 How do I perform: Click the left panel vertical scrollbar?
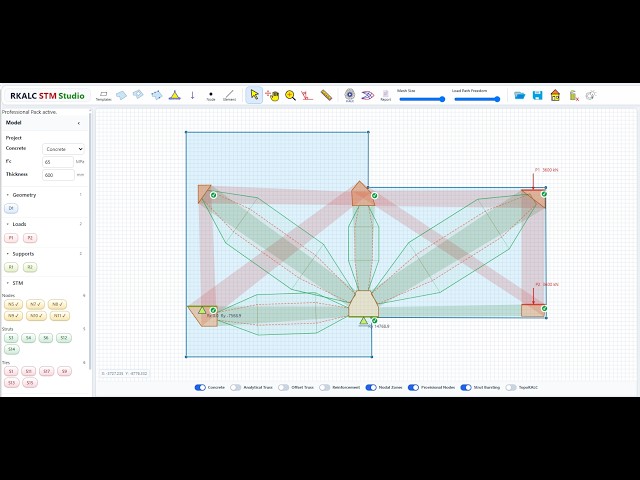[89, 241]
